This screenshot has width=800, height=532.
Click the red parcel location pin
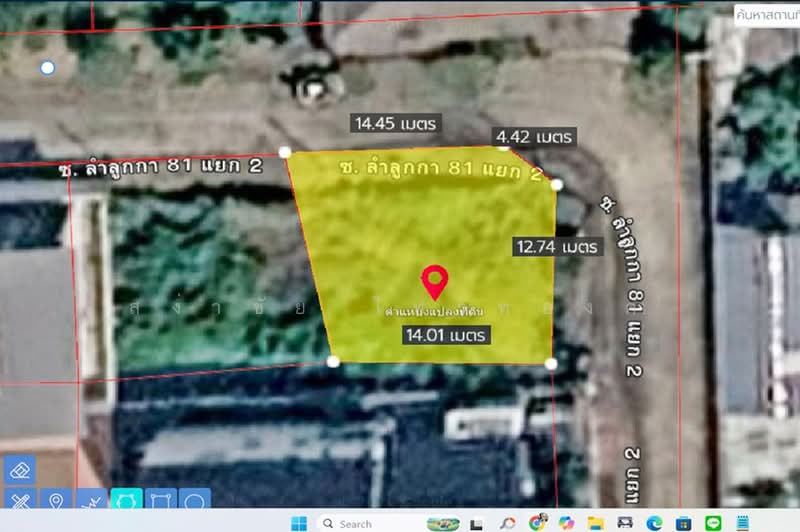point(435,282)
